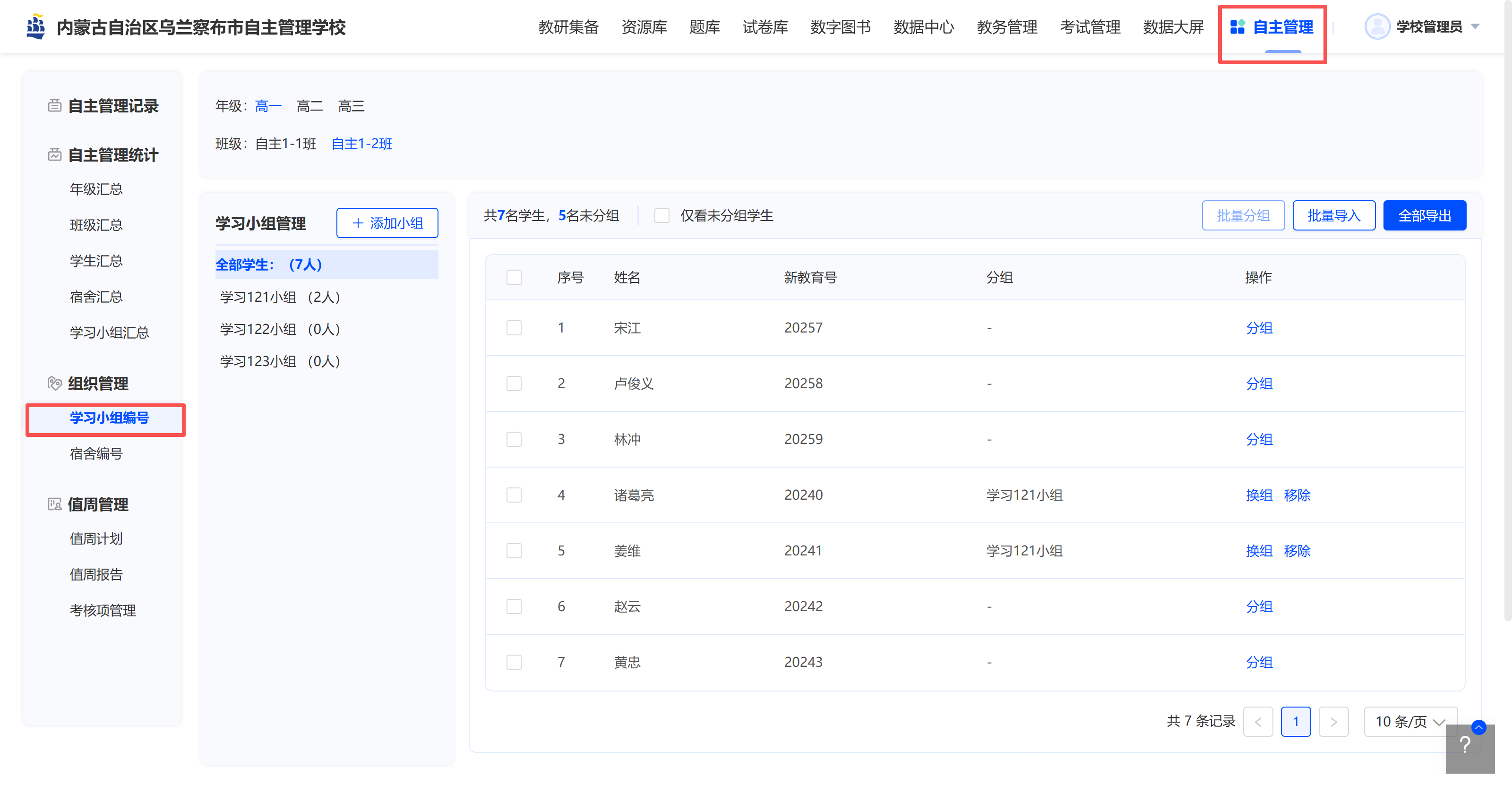Open 数据中心 in top navigation
The height and width of the screenshot is (785, 1512).
(923, 27)
